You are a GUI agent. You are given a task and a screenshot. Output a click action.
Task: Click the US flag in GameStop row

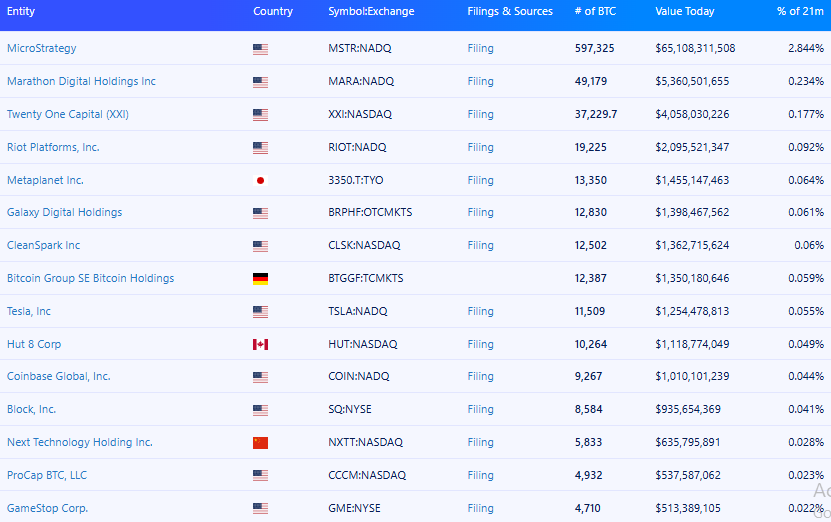(260, 509)
